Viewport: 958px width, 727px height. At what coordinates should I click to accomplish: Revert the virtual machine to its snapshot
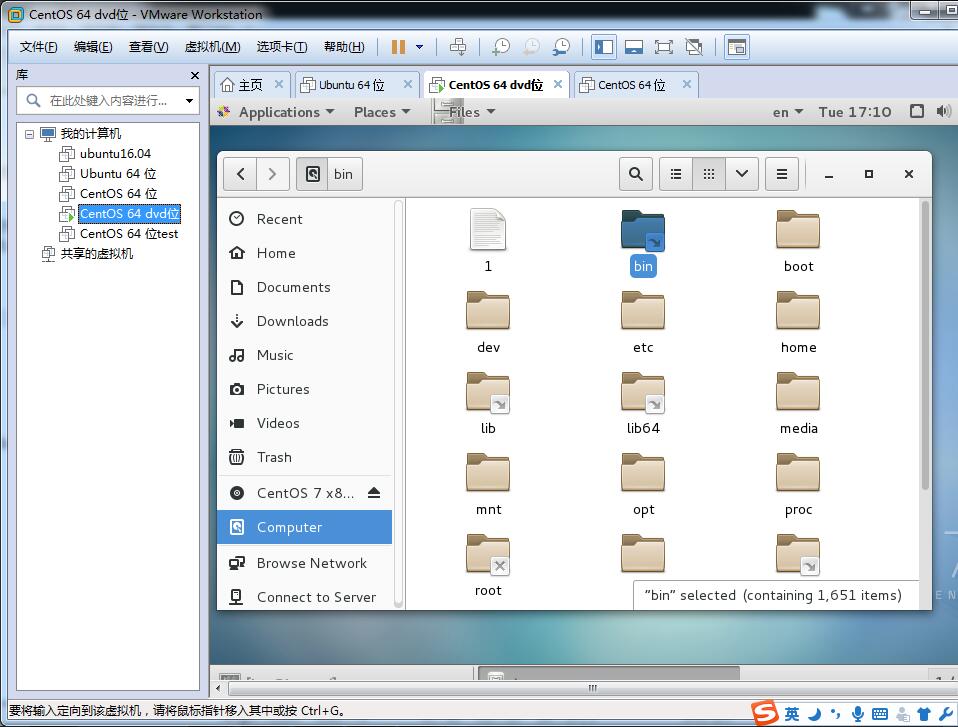pyautogui.click(x=531, y=47)
